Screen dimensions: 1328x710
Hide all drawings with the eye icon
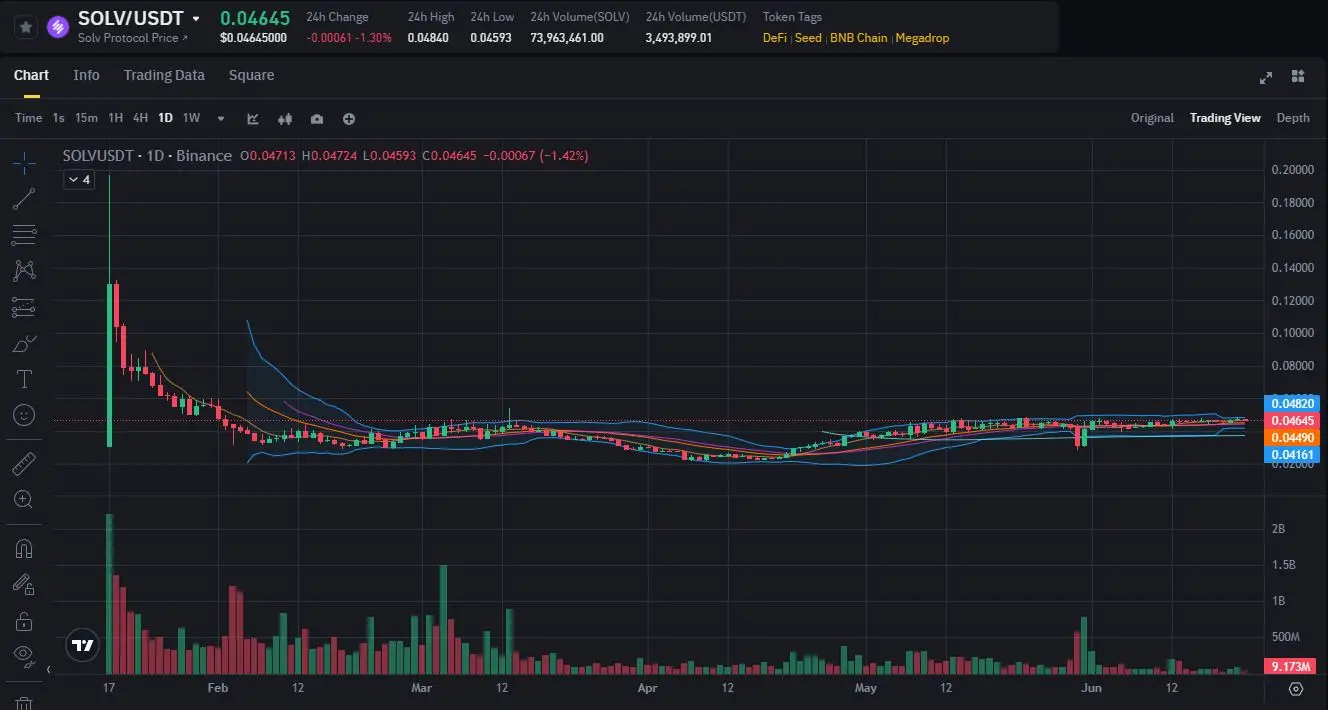tap(25, 656)
